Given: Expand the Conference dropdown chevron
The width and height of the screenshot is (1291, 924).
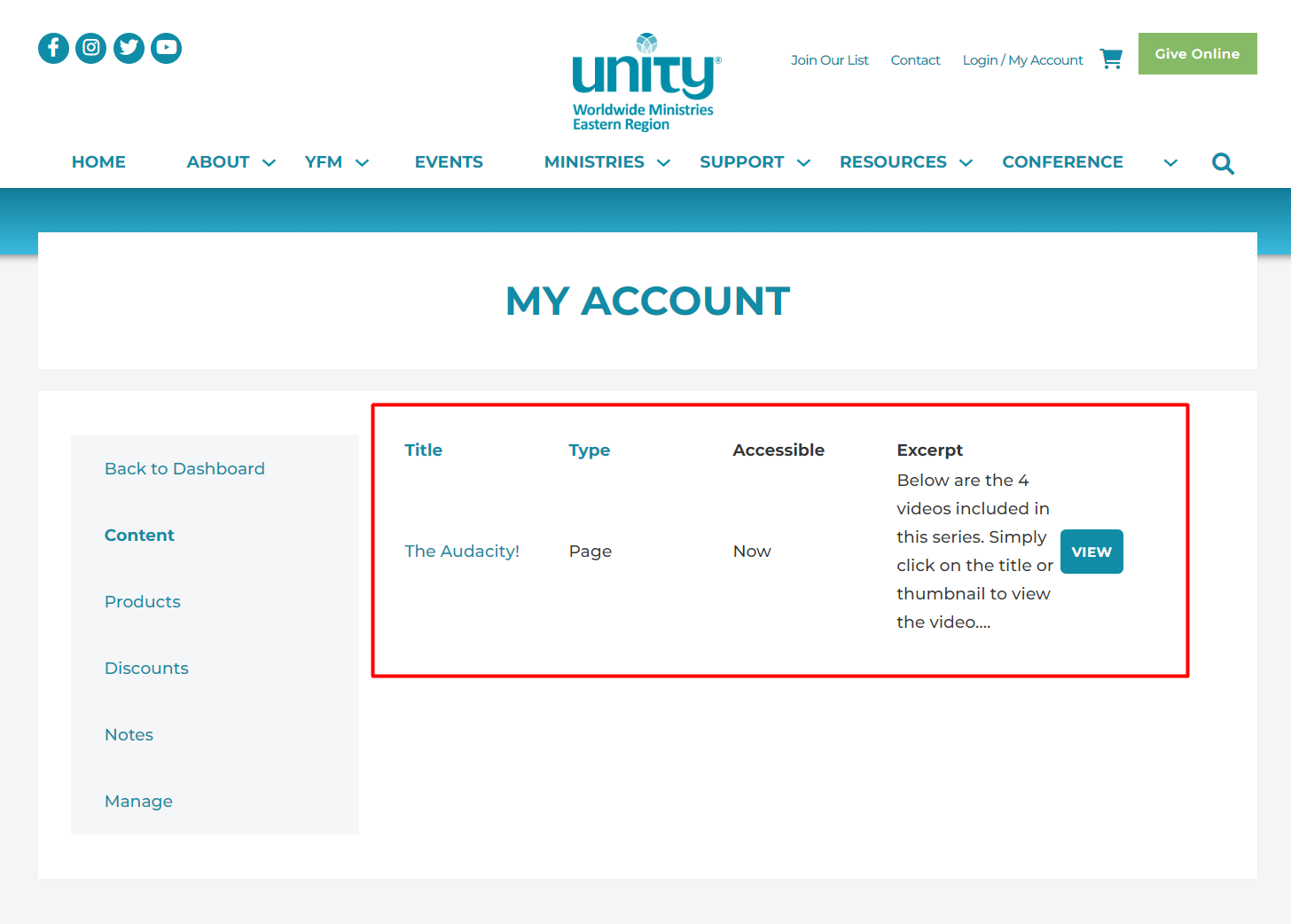Looking at the screenshot, I should coord(1170,163).
